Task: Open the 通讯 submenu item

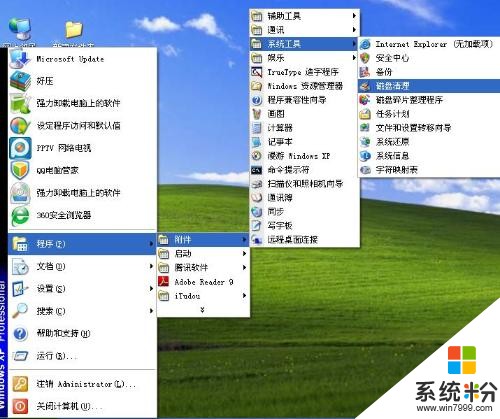Action: tap(304, 30)
